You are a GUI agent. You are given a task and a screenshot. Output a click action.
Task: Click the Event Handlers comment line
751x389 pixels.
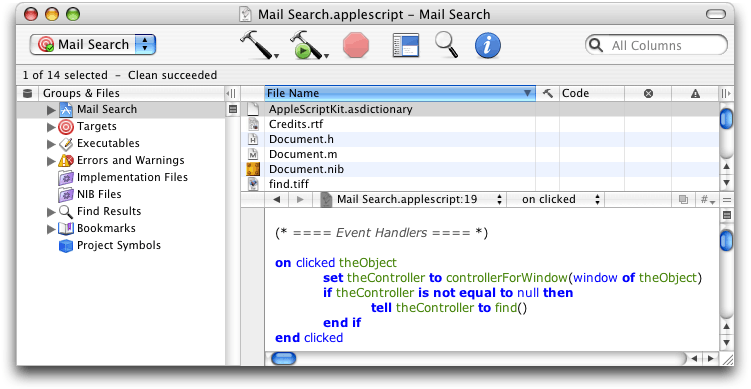point(381,233)
